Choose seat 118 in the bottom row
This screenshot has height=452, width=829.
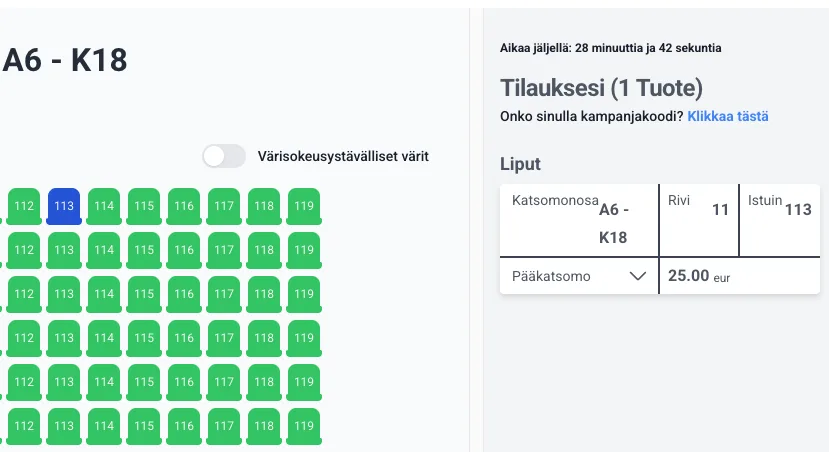pos(263,426)
